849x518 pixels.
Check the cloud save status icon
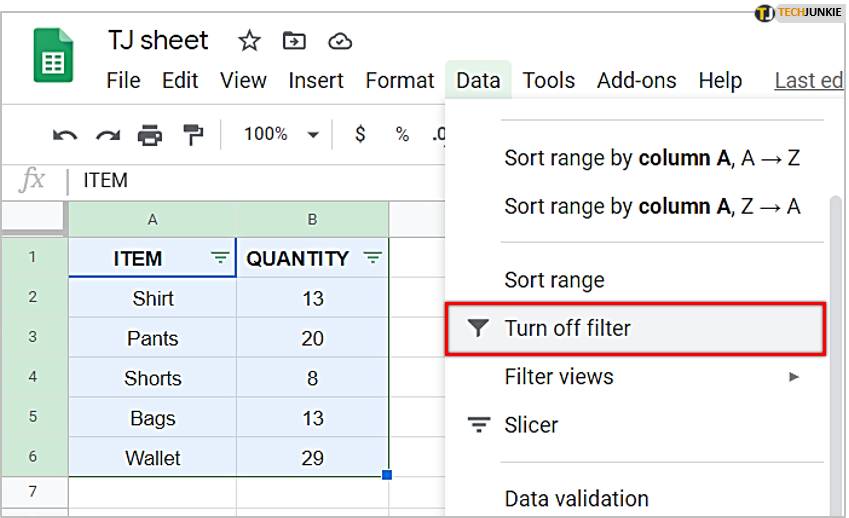(340, 41)
